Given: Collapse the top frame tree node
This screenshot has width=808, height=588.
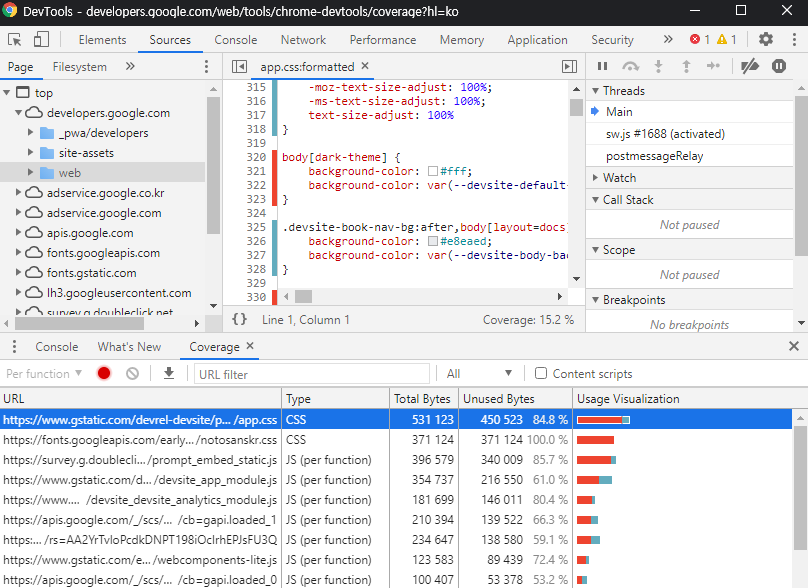Looking at the screenshot, I should [7, 93].
